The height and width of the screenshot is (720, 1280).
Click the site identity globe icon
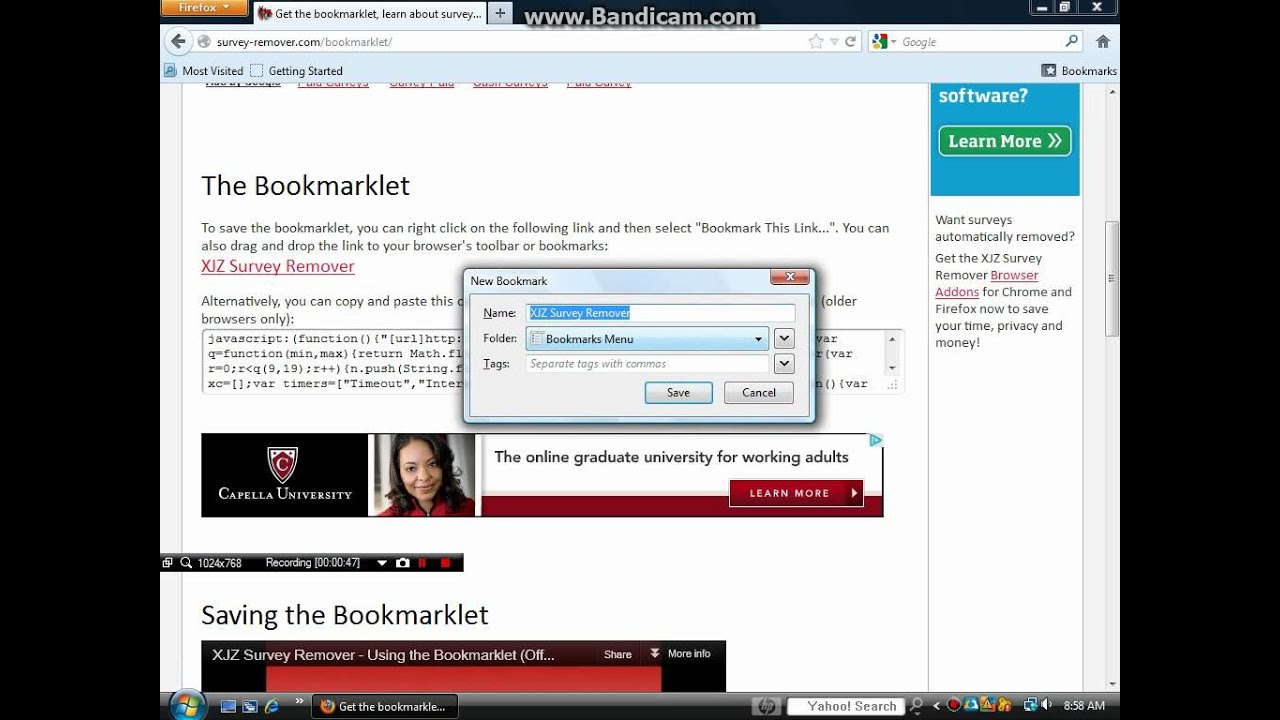(x=204, y=42)
